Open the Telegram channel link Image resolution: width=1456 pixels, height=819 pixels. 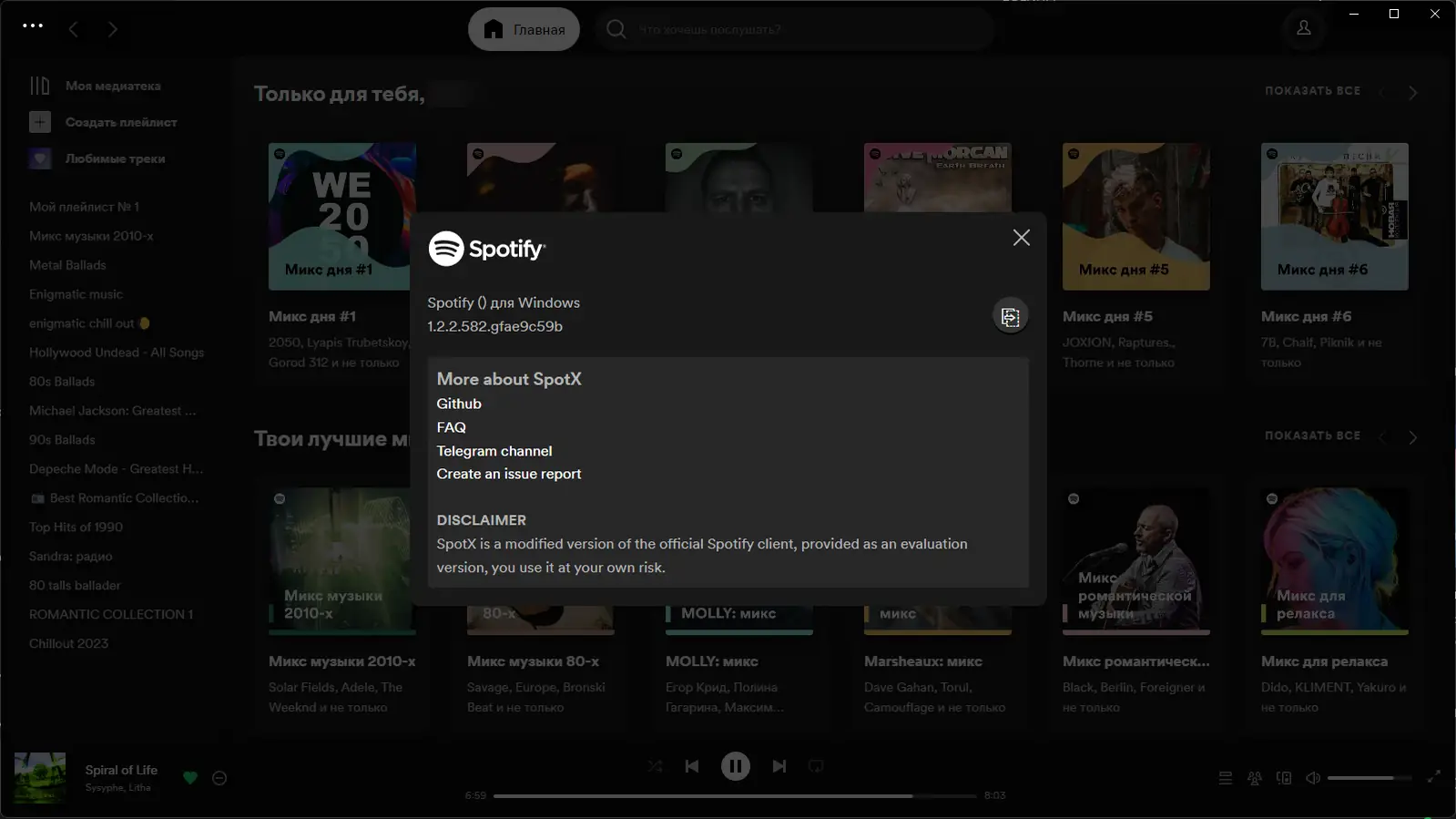coord(494,451)
